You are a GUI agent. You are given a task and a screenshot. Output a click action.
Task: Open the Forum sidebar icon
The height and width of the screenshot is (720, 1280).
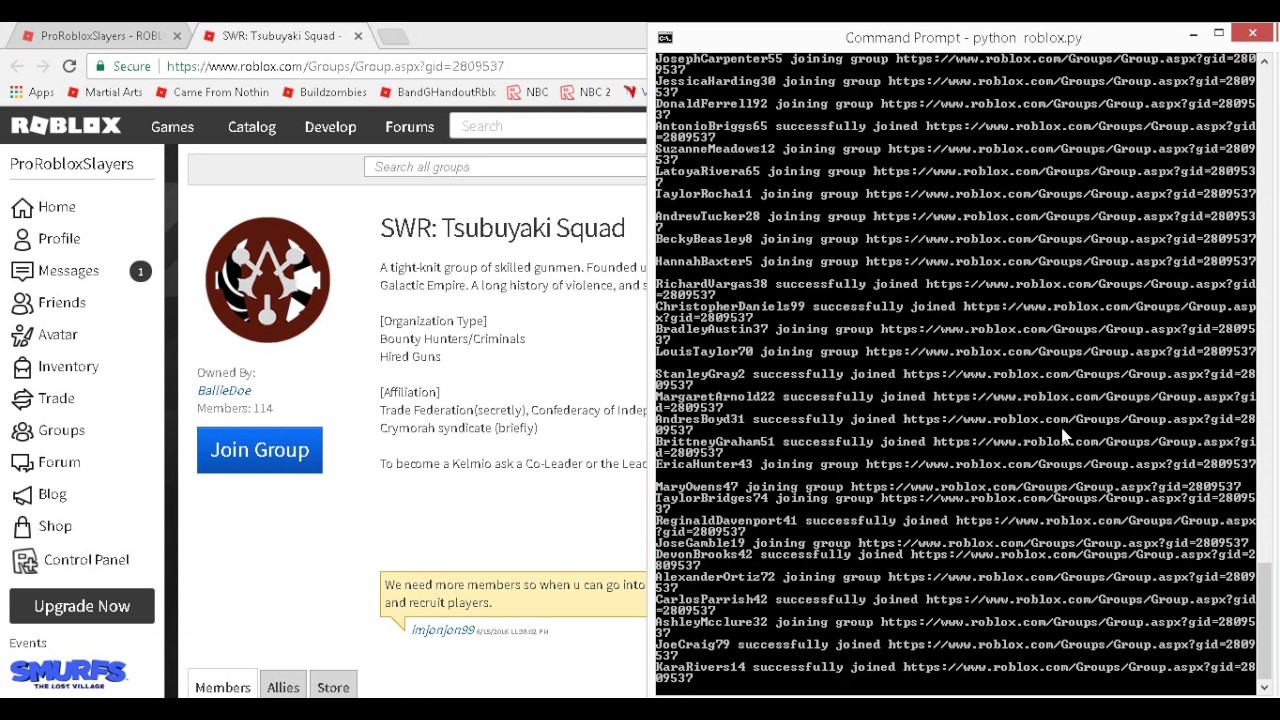coord(22,462)
